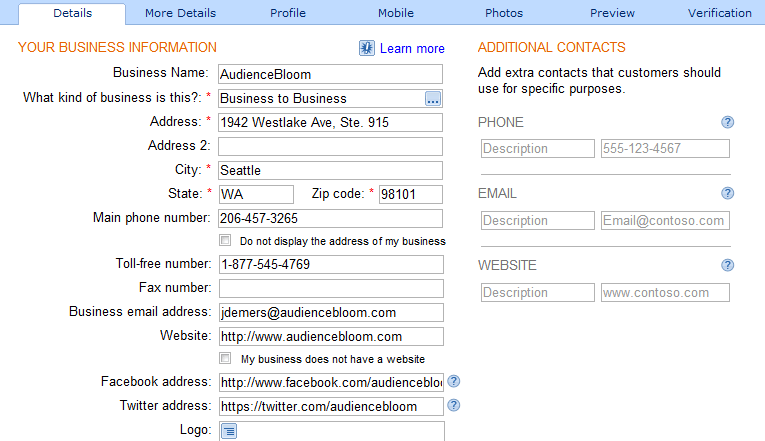The width and height of the screenshot is (765, 441).
Task: Select the Photos tab
Action: point(504,13)
